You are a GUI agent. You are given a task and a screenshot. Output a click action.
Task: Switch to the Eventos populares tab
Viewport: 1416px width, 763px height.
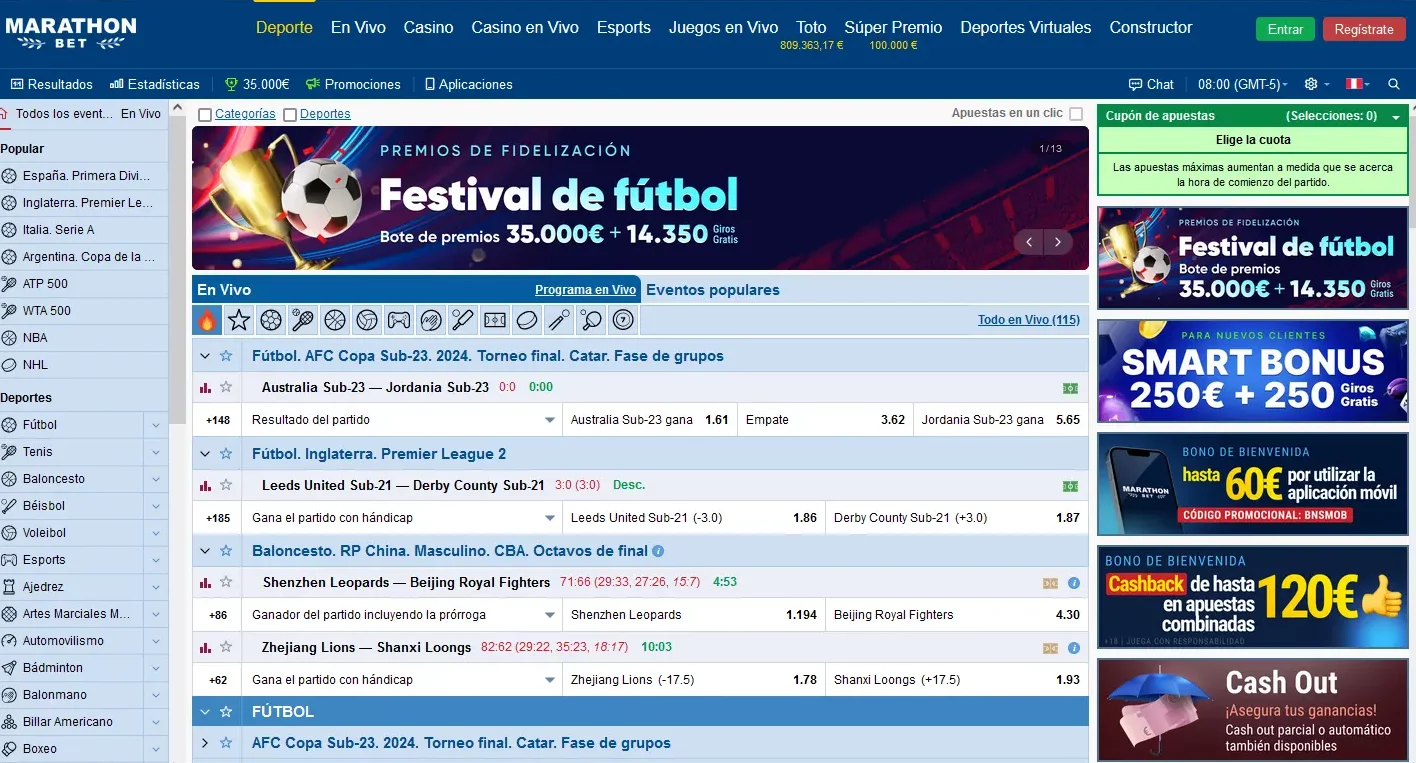click(713, 290)
